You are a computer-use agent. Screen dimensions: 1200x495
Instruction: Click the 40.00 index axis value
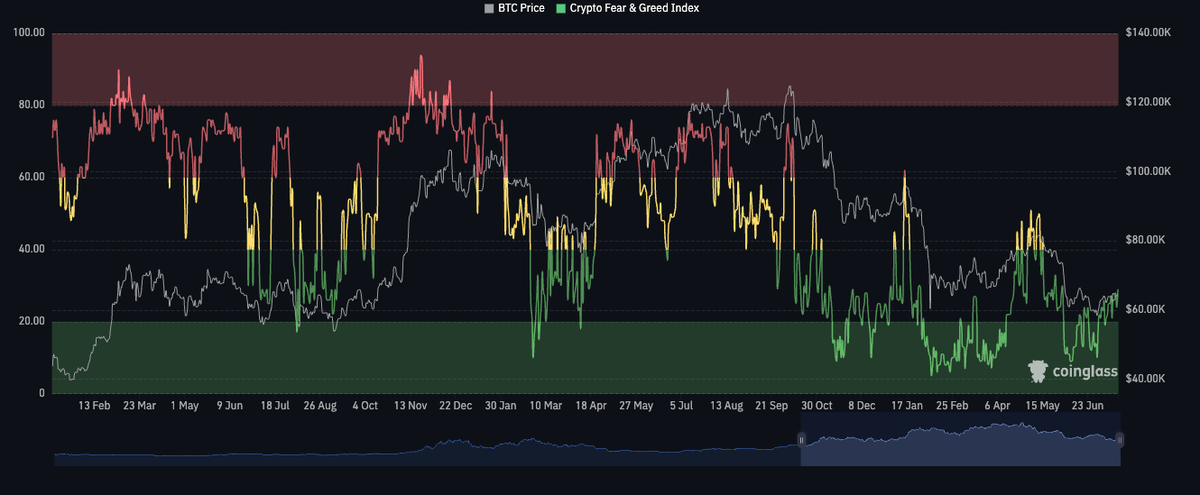(x=30, y=249)
